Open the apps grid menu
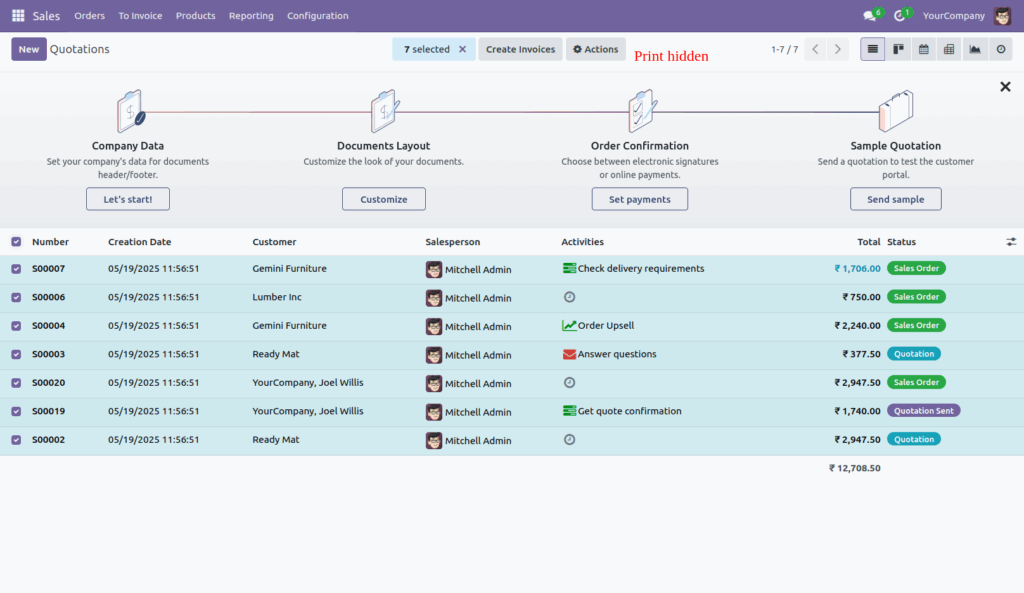Viewport: 1024px width, 593px height. pos(16,15)
